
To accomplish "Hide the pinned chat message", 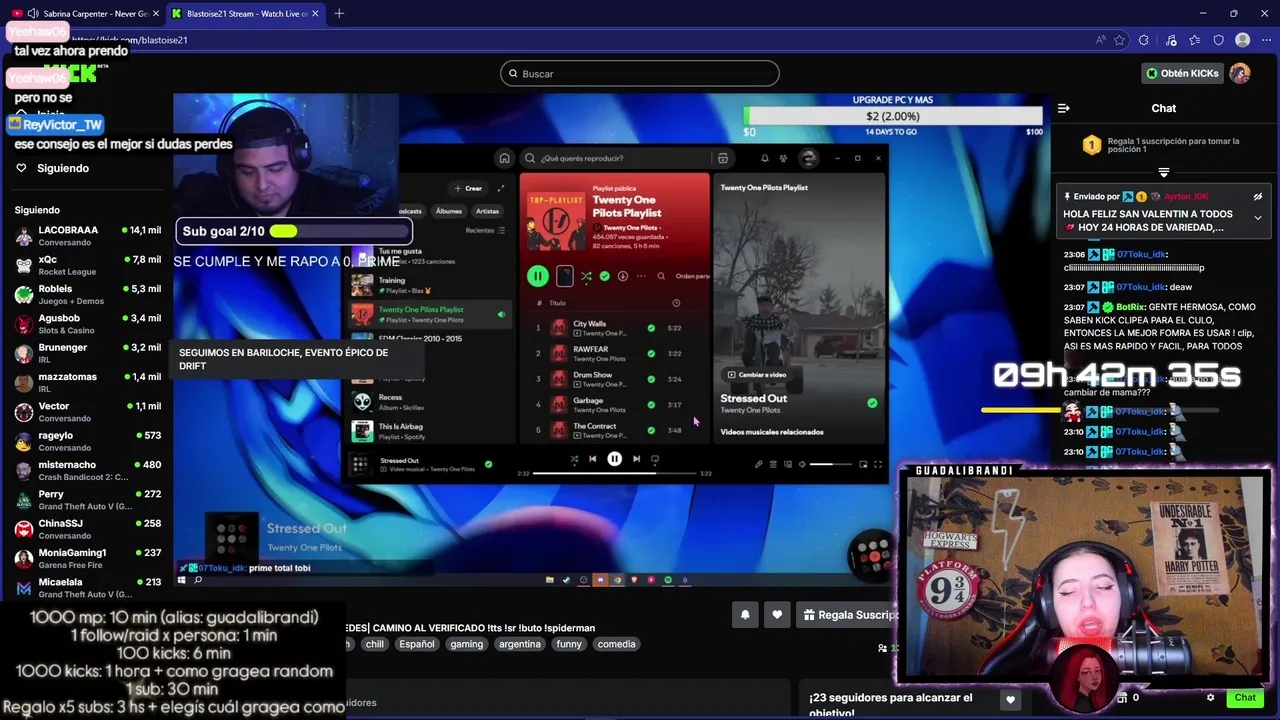I will [1258, 197].
